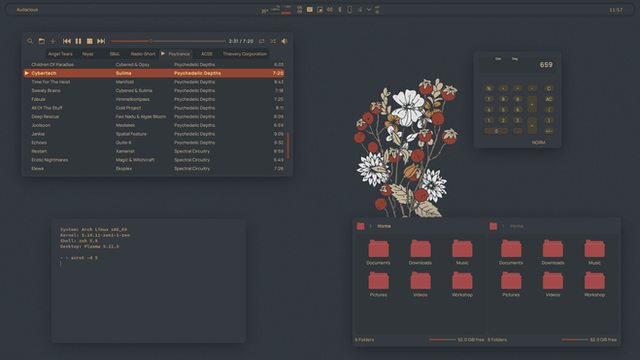640x360 pixels.
Task: Click the NORM mode label on calculator
Action: point(538,142)
